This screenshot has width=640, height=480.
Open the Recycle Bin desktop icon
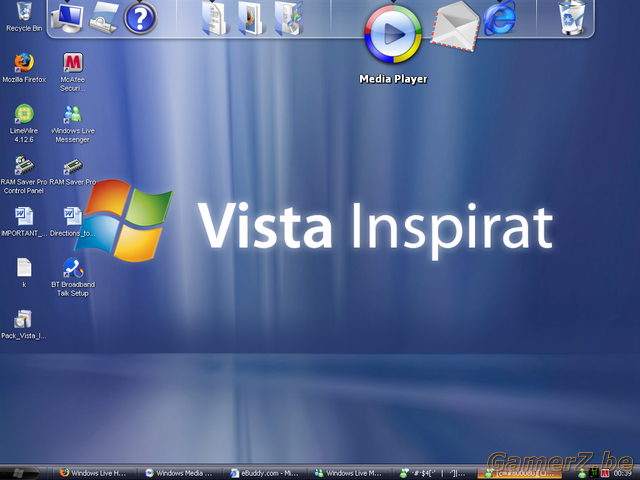click(24, 16)
